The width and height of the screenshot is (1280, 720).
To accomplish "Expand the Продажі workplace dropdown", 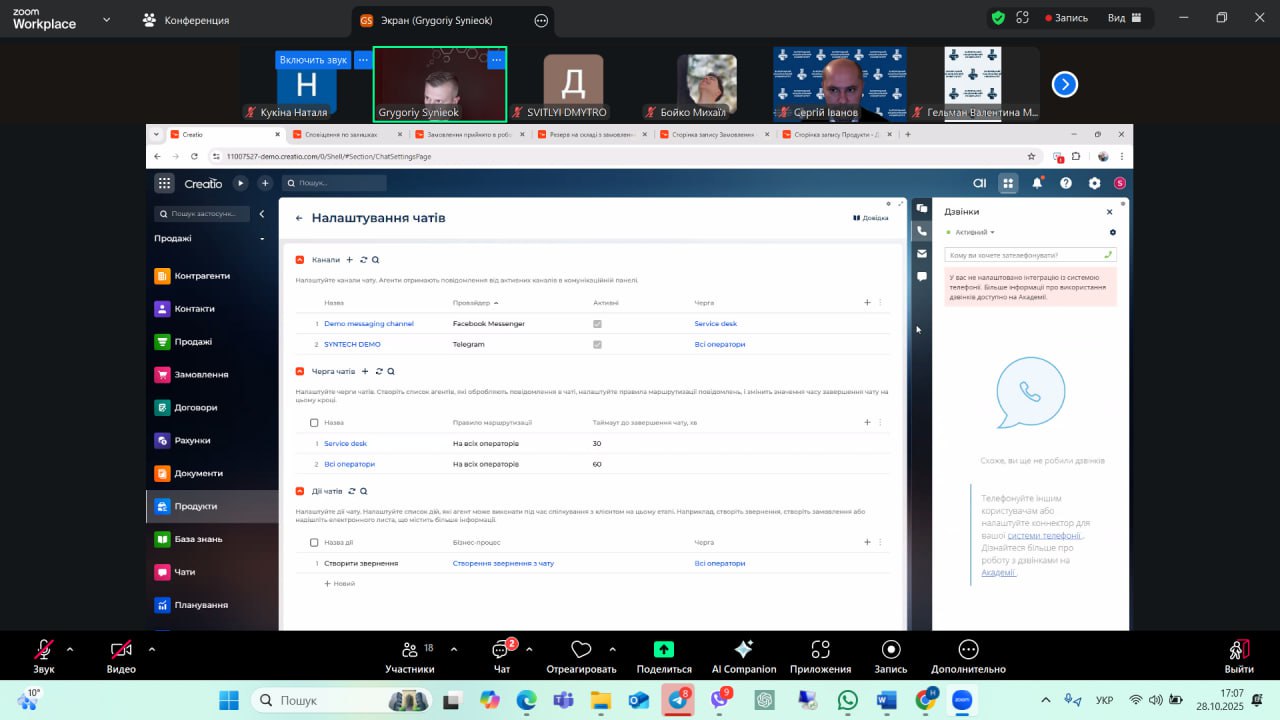I will point(262,239).
